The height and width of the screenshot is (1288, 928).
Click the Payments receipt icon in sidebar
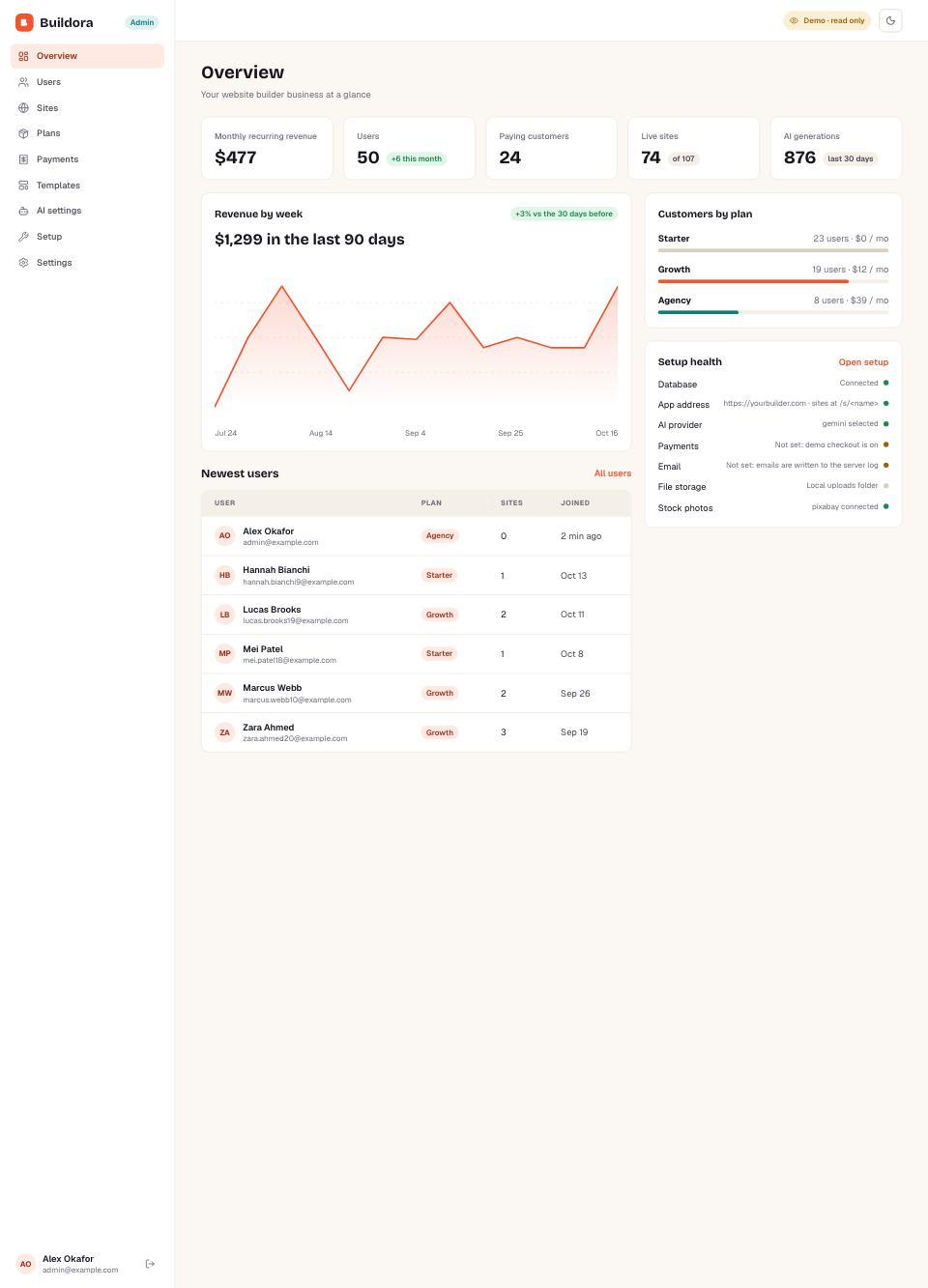tap(23, 159)
